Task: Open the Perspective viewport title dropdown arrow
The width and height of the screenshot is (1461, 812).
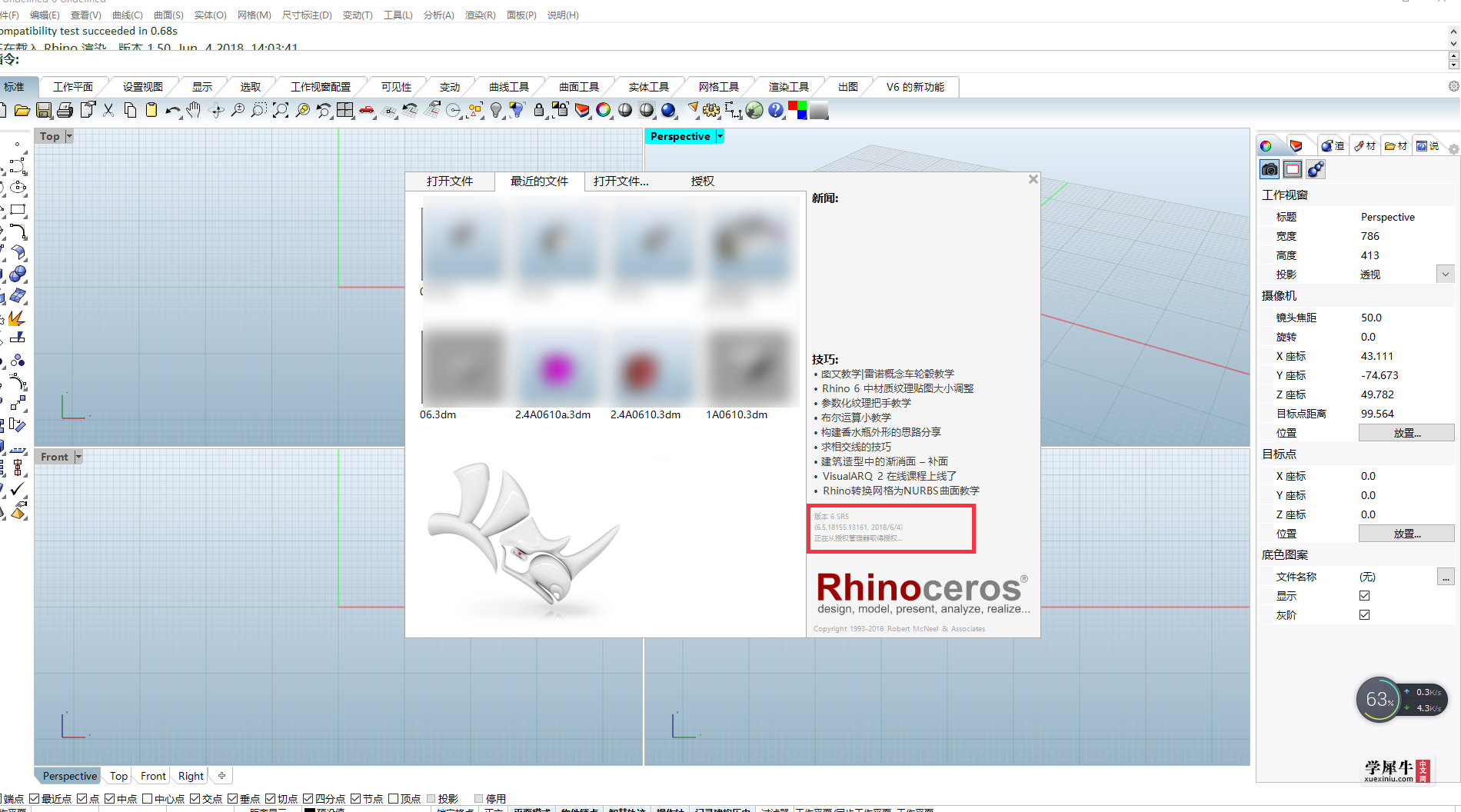Action: tap(720, 136)
